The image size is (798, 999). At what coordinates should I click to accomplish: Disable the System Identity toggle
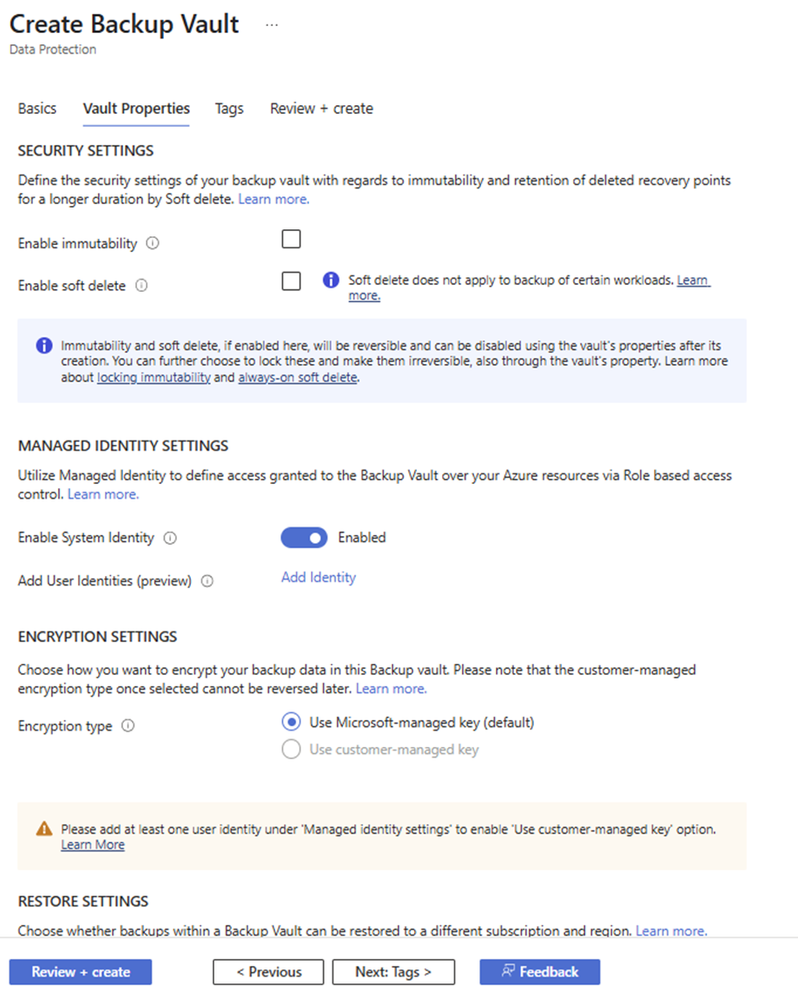(304, 538)
